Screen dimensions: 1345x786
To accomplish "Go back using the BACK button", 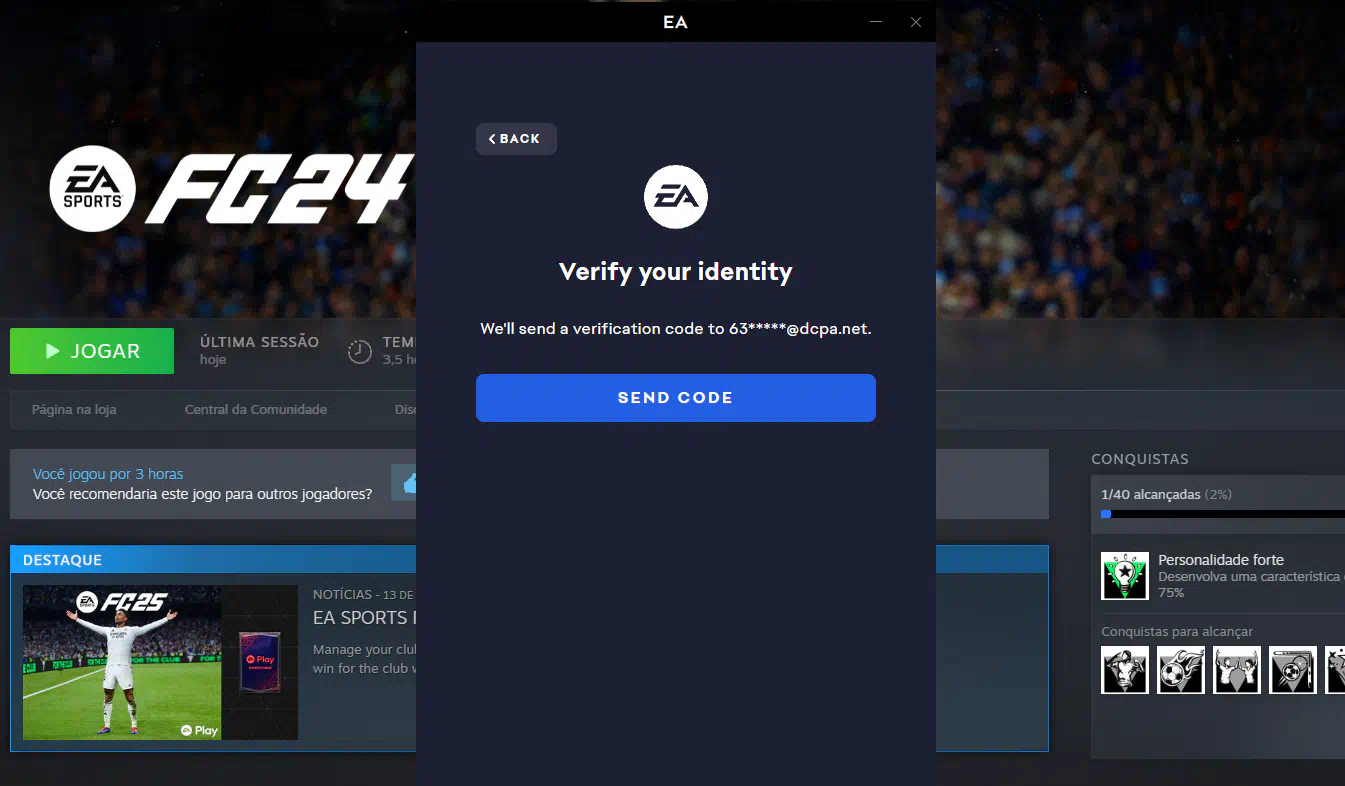I will point(516,139).
